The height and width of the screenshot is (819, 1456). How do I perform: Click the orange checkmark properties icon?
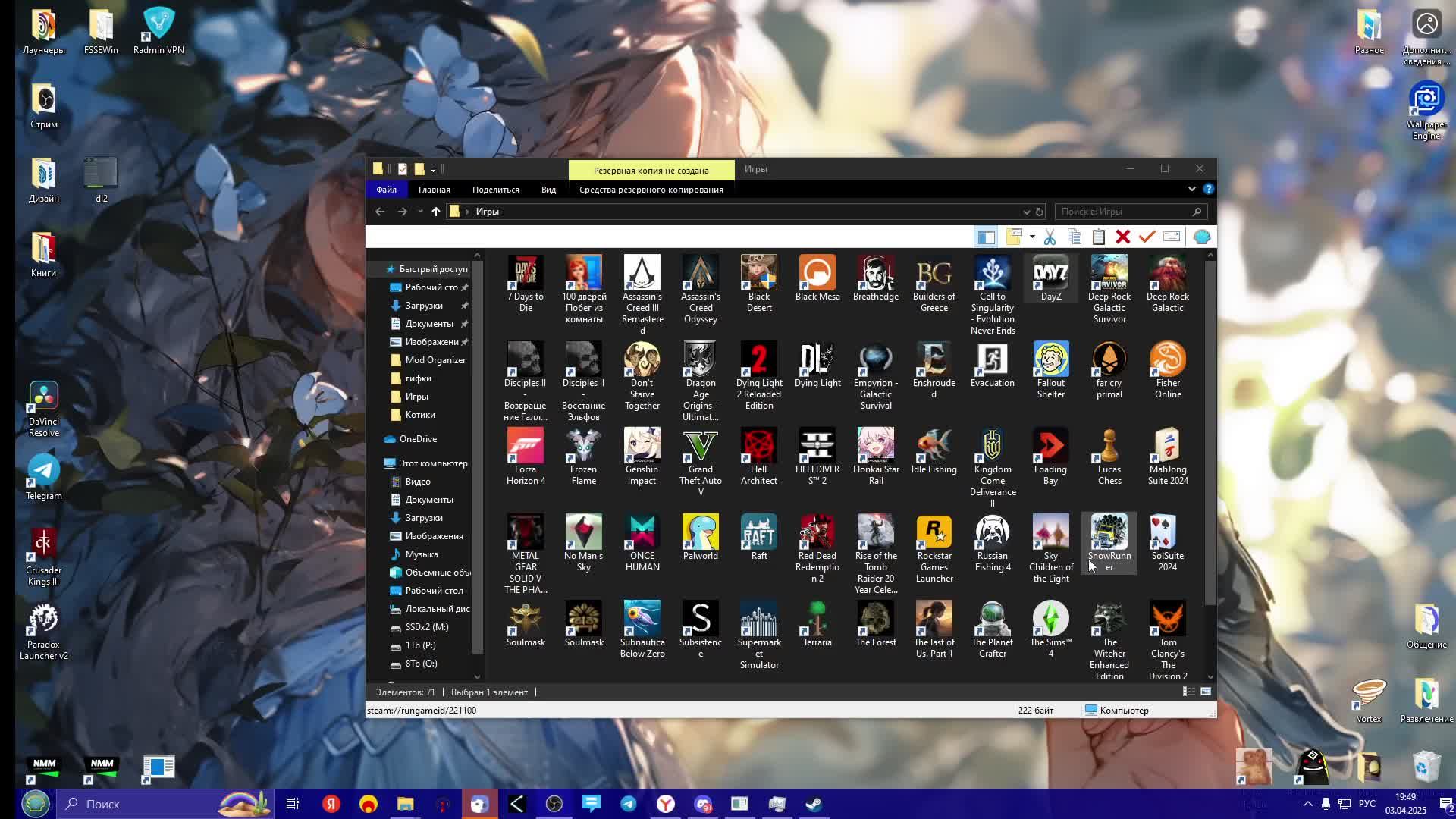[x=1147, y=237]
